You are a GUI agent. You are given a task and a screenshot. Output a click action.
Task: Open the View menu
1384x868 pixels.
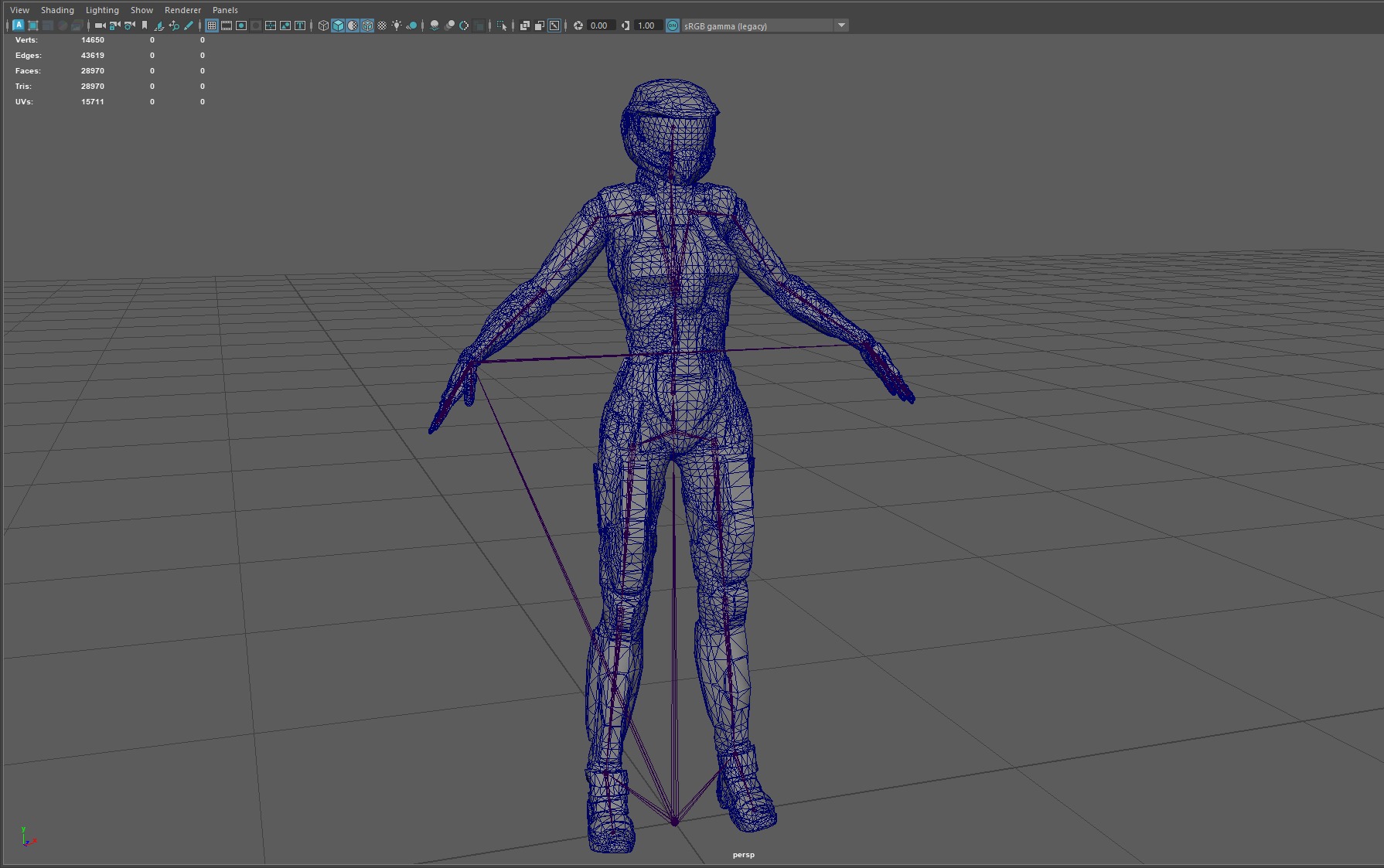(19, 10)
